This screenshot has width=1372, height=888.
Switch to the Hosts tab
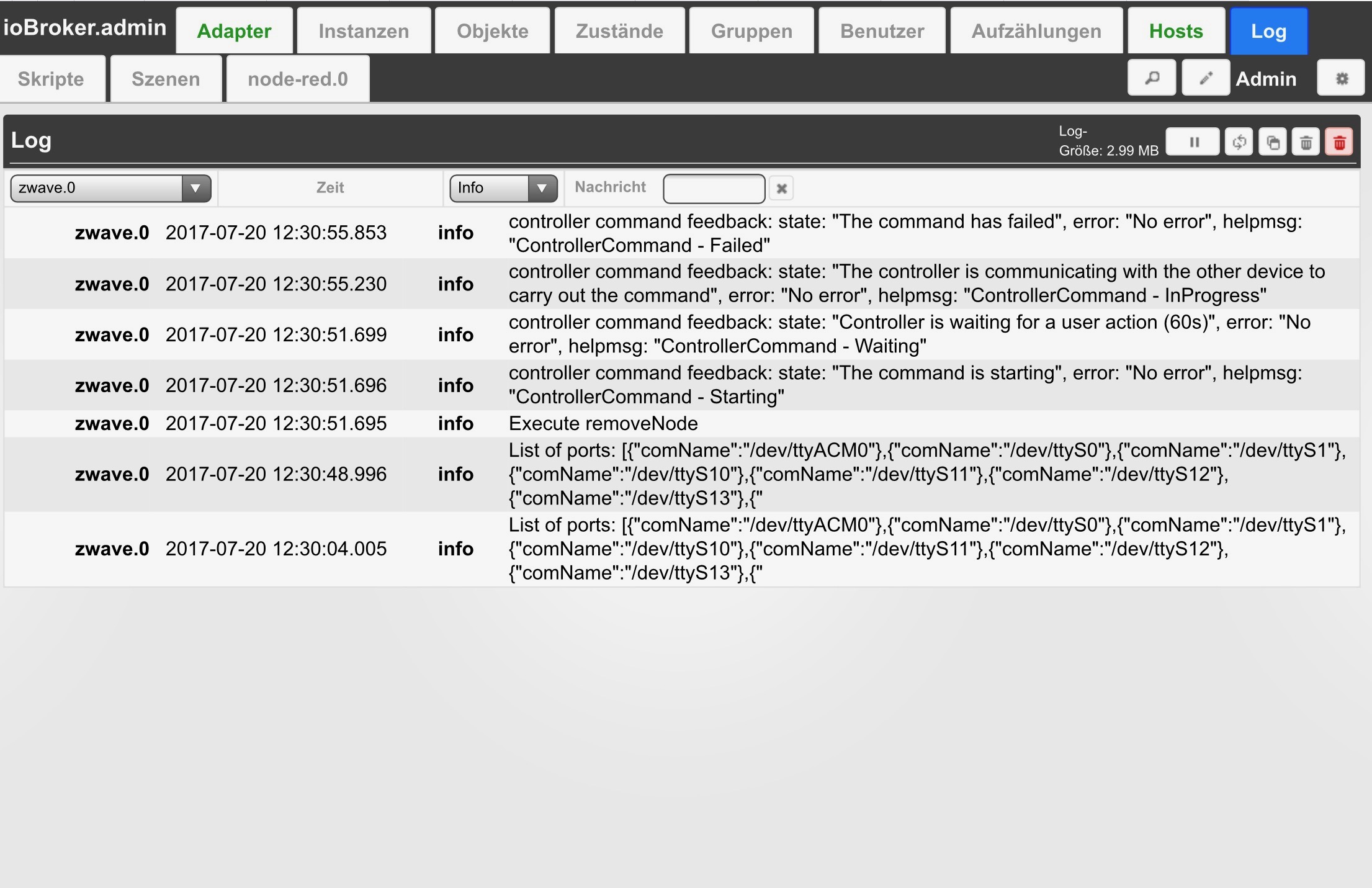coord(1176,31)
